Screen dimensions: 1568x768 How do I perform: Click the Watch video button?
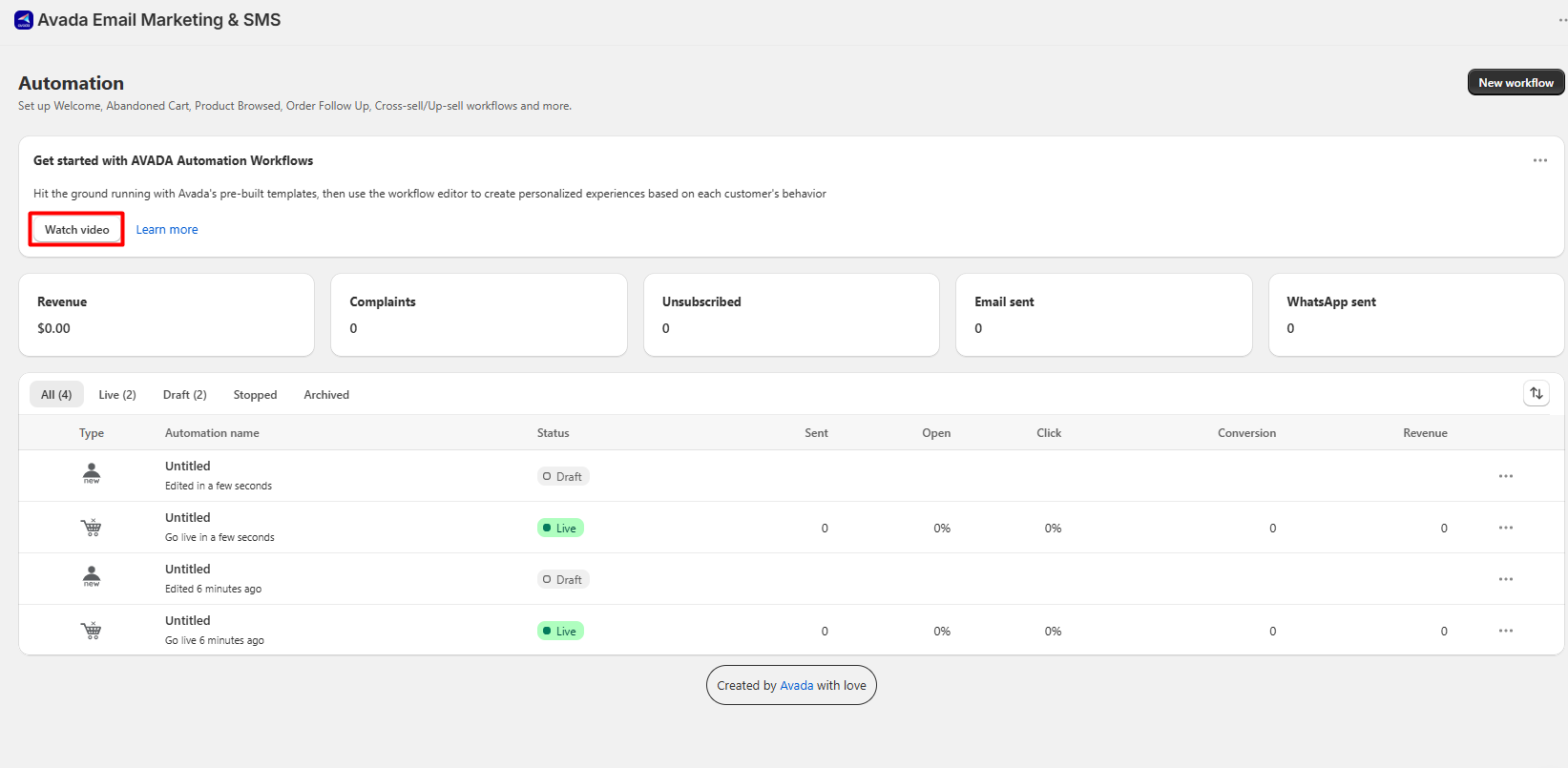[x=76, y=229]
